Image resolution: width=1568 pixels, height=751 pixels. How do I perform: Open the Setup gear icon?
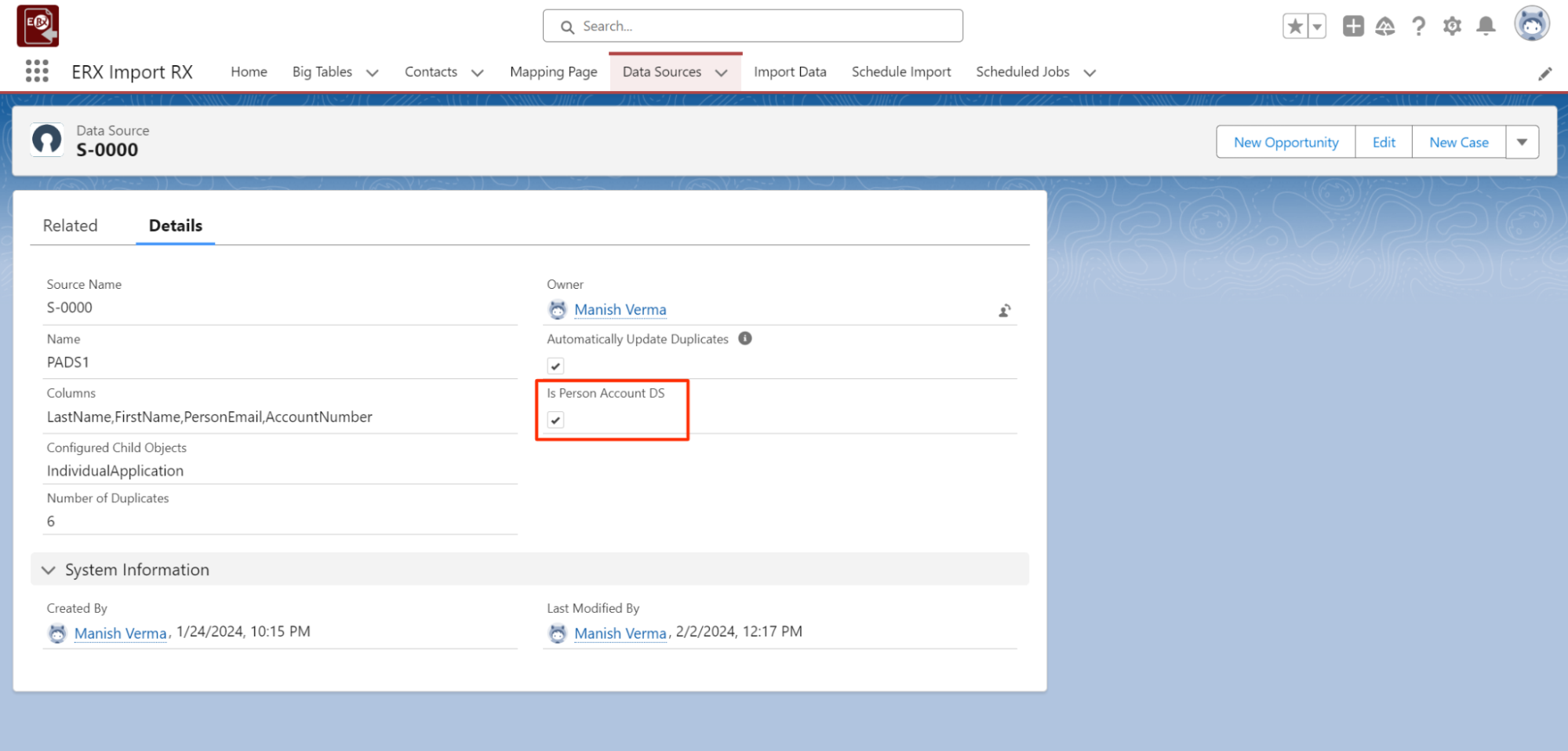point(1452,27)
